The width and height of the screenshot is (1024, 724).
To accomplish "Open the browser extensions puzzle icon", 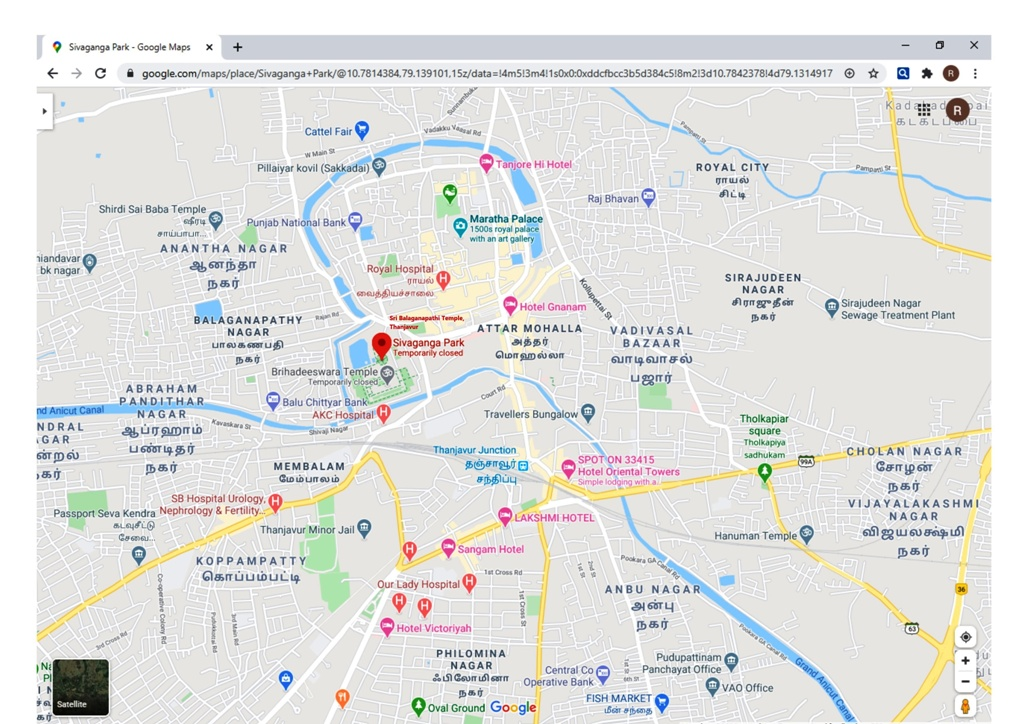I will [927, 73].
